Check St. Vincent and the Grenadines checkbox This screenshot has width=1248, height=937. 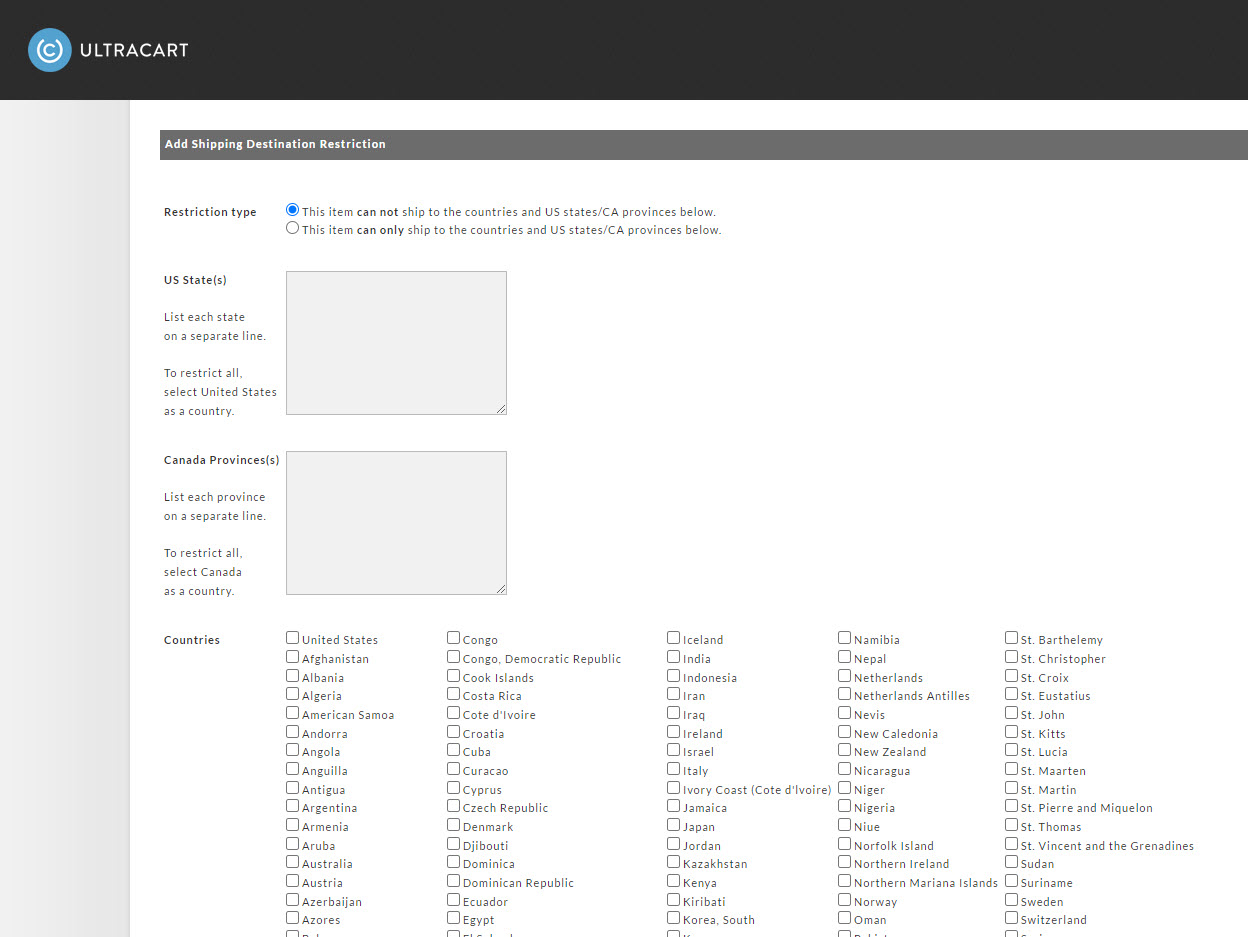coord(1011,844)
